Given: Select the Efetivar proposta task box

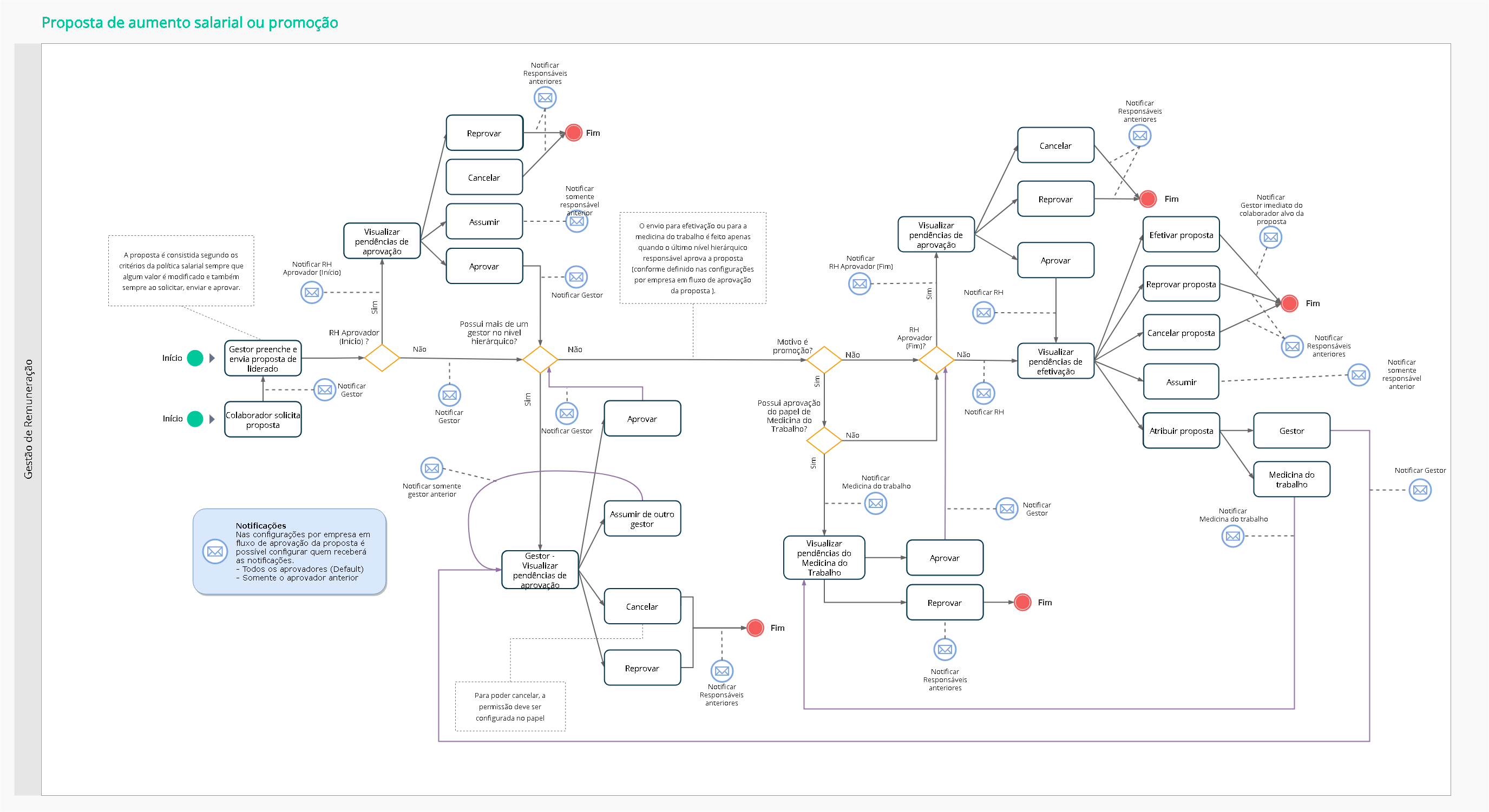Looking at the screenshot, I should pyautogui.click(x=1180, y=235).
